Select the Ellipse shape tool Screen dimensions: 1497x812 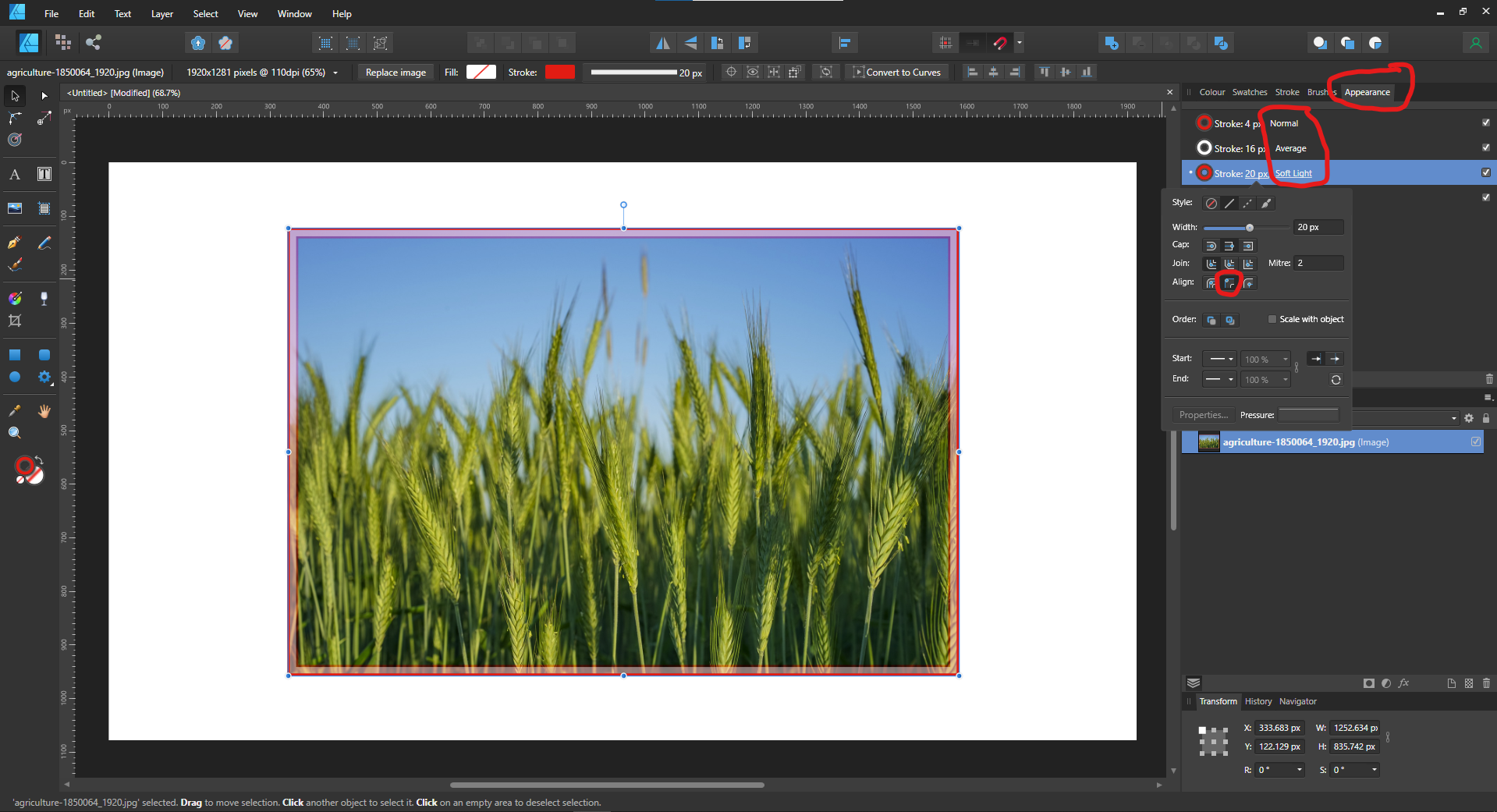(15, 377)
